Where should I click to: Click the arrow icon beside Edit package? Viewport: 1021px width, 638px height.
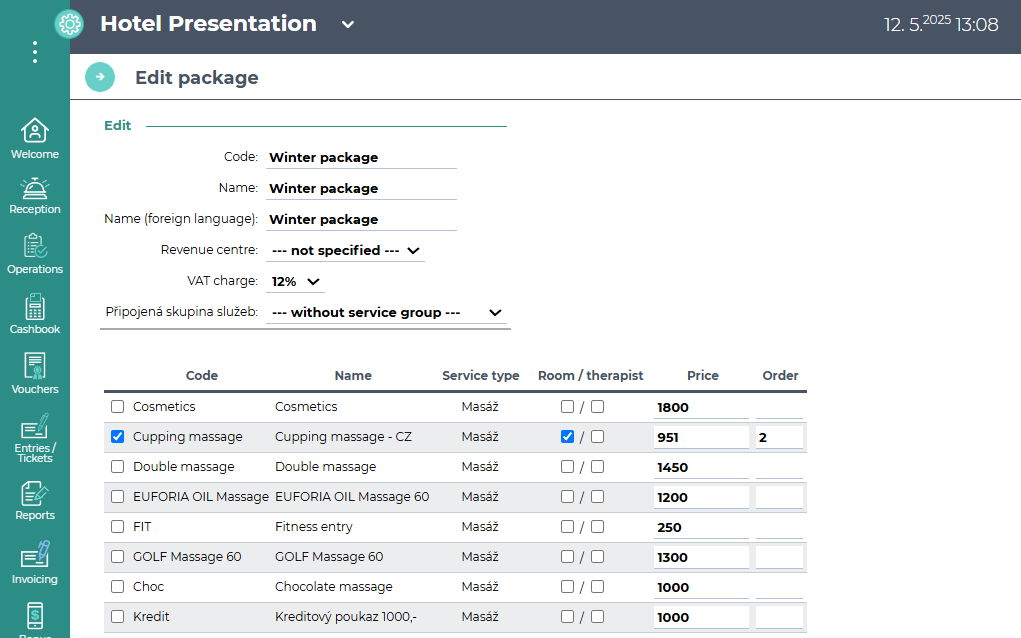(100, 77)
